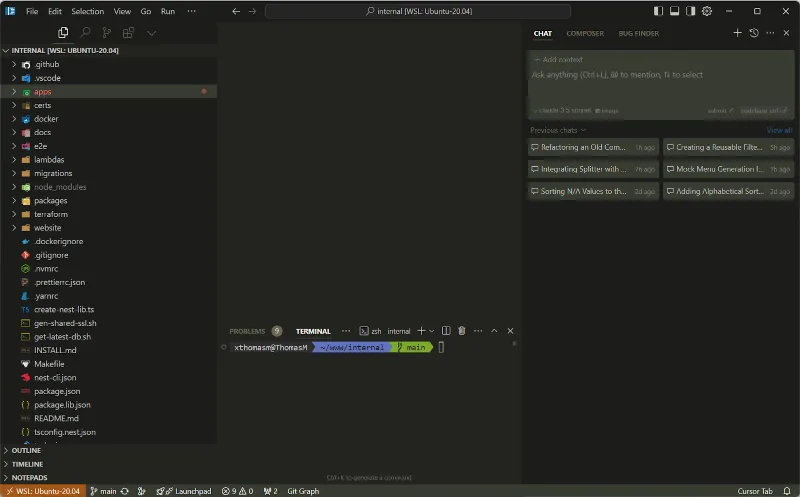Screen dimensions: 800x497
Task: Click WSL: Ubuntu-20.04 remote indicator
Action: pyautogui.click(x=43, y=491)
